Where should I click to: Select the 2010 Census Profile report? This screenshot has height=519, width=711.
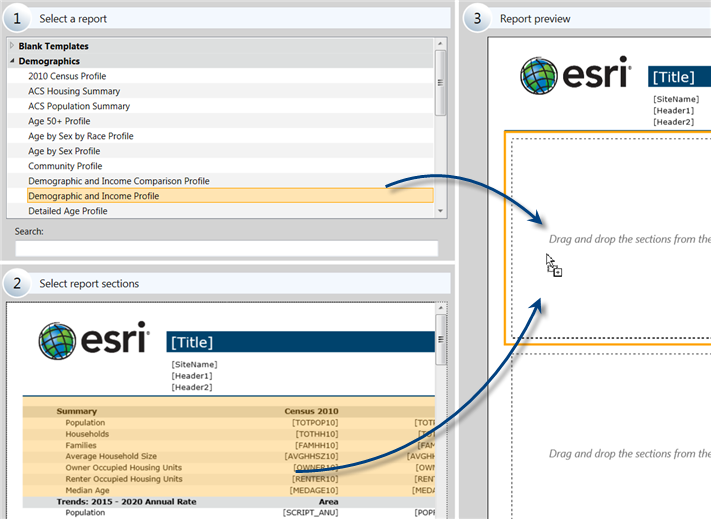coord(67,76)
